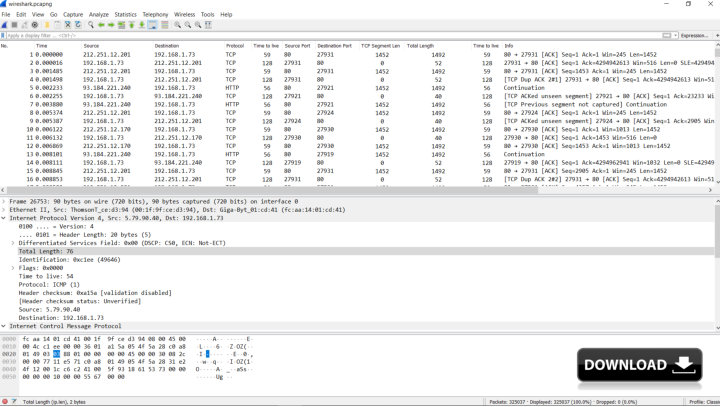
Task: Sort by the Source column header
Action: (x=91, y=46)
